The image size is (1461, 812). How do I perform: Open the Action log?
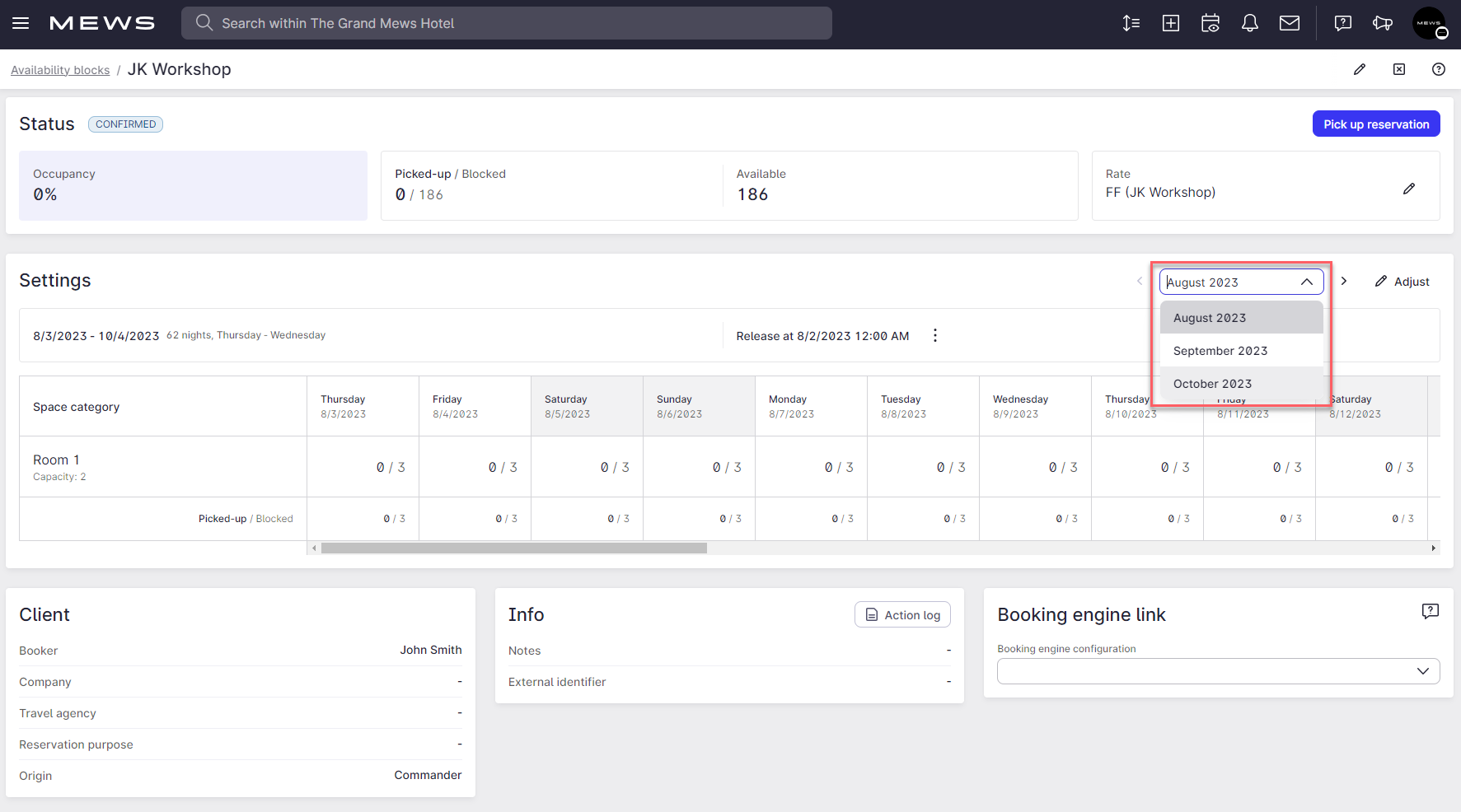[902, 614]
